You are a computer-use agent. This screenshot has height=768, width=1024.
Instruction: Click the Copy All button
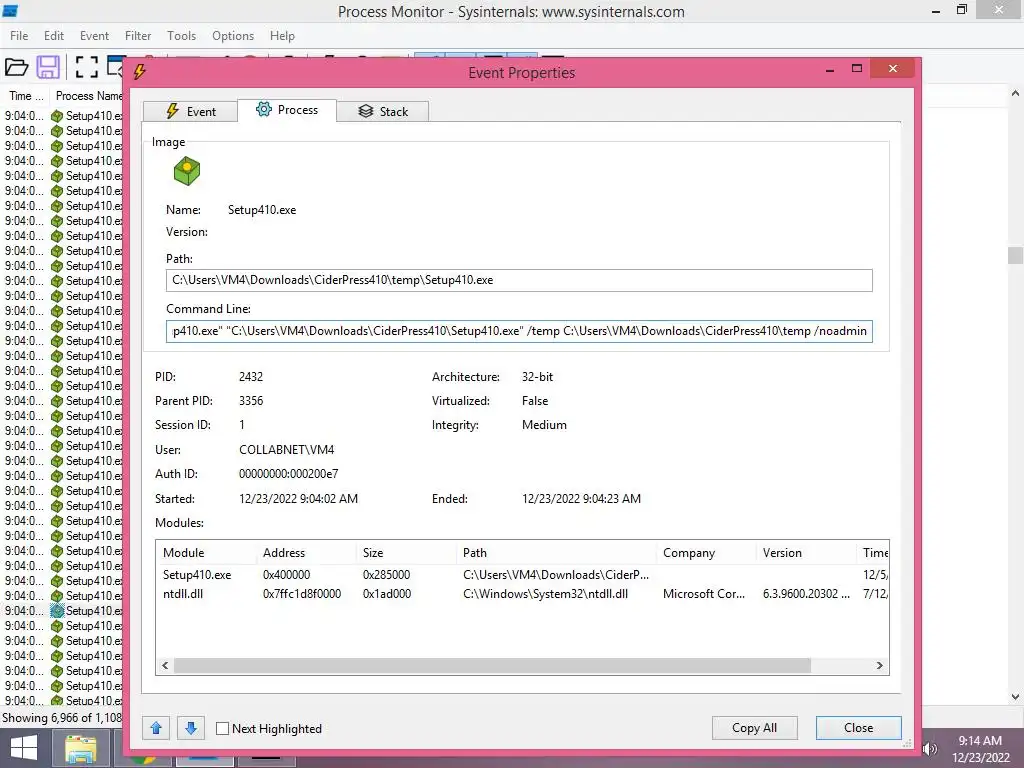tap(754, 728)
